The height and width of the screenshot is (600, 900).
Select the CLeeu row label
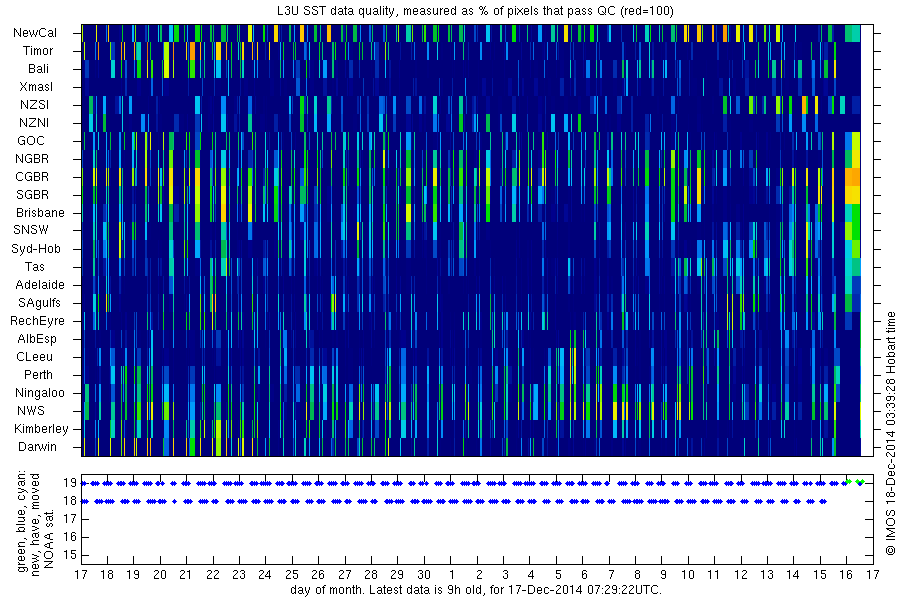point(34,357)
